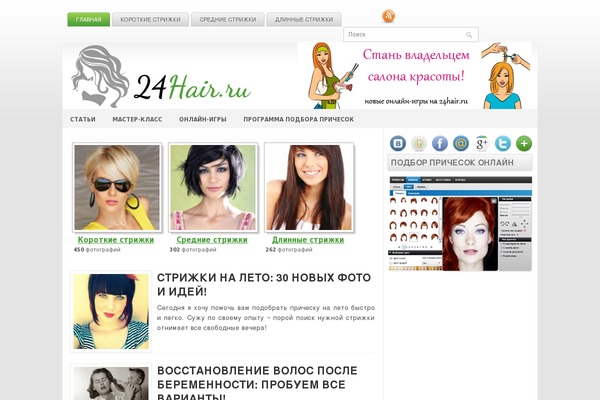Go to Онлайн-игры menu section
600x400 pixels.
[x=203, y=119]
